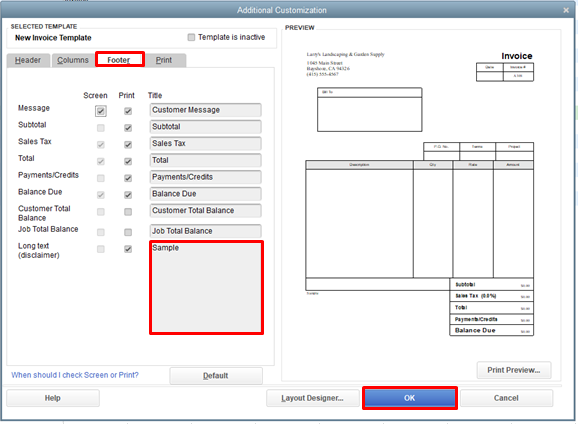578x424 pixels.
Task: Open the Columns tab
Action: (x=73, y=60)
